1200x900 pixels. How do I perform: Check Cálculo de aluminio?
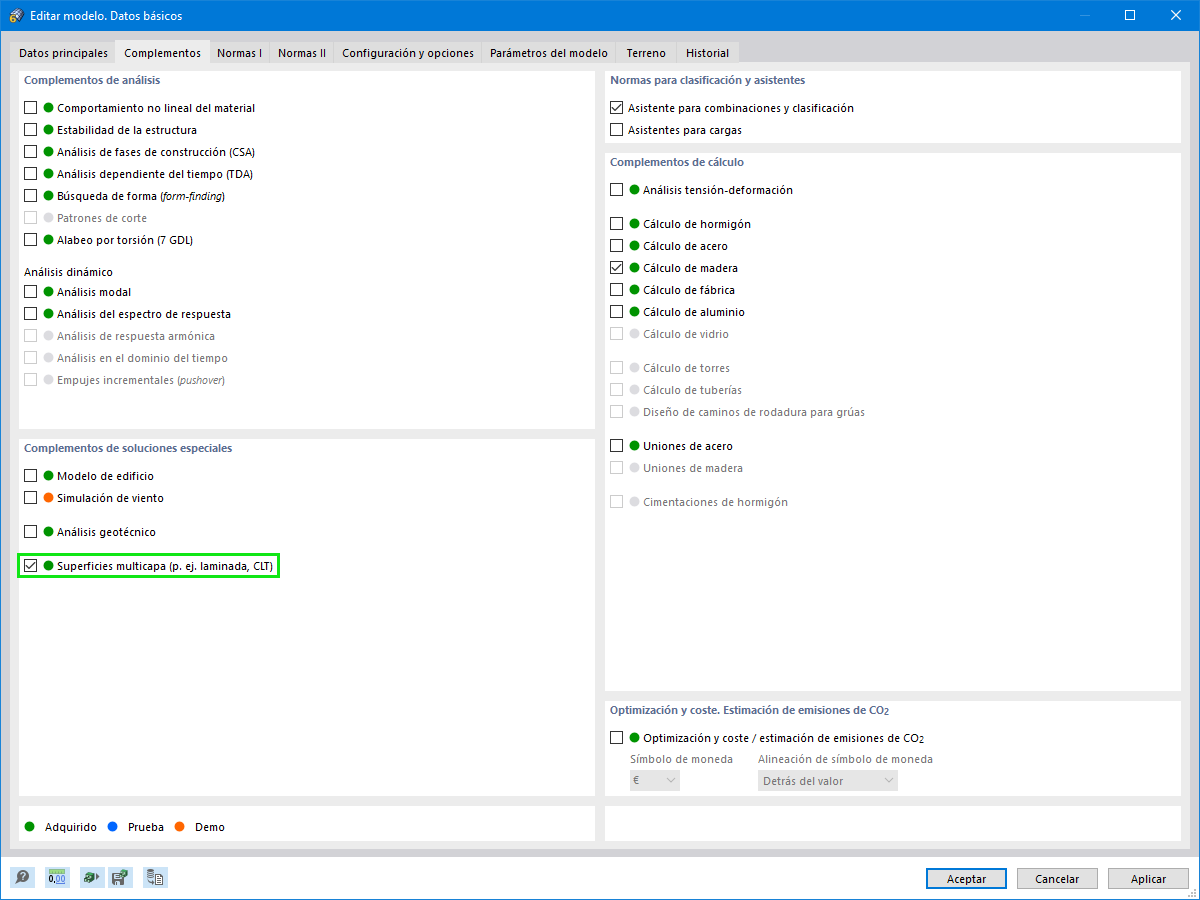[x=617, y=312]
